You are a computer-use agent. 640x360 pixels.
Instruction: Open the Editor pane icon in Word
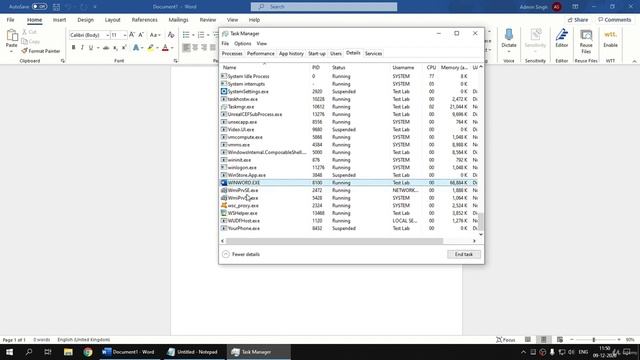[562, 35]
